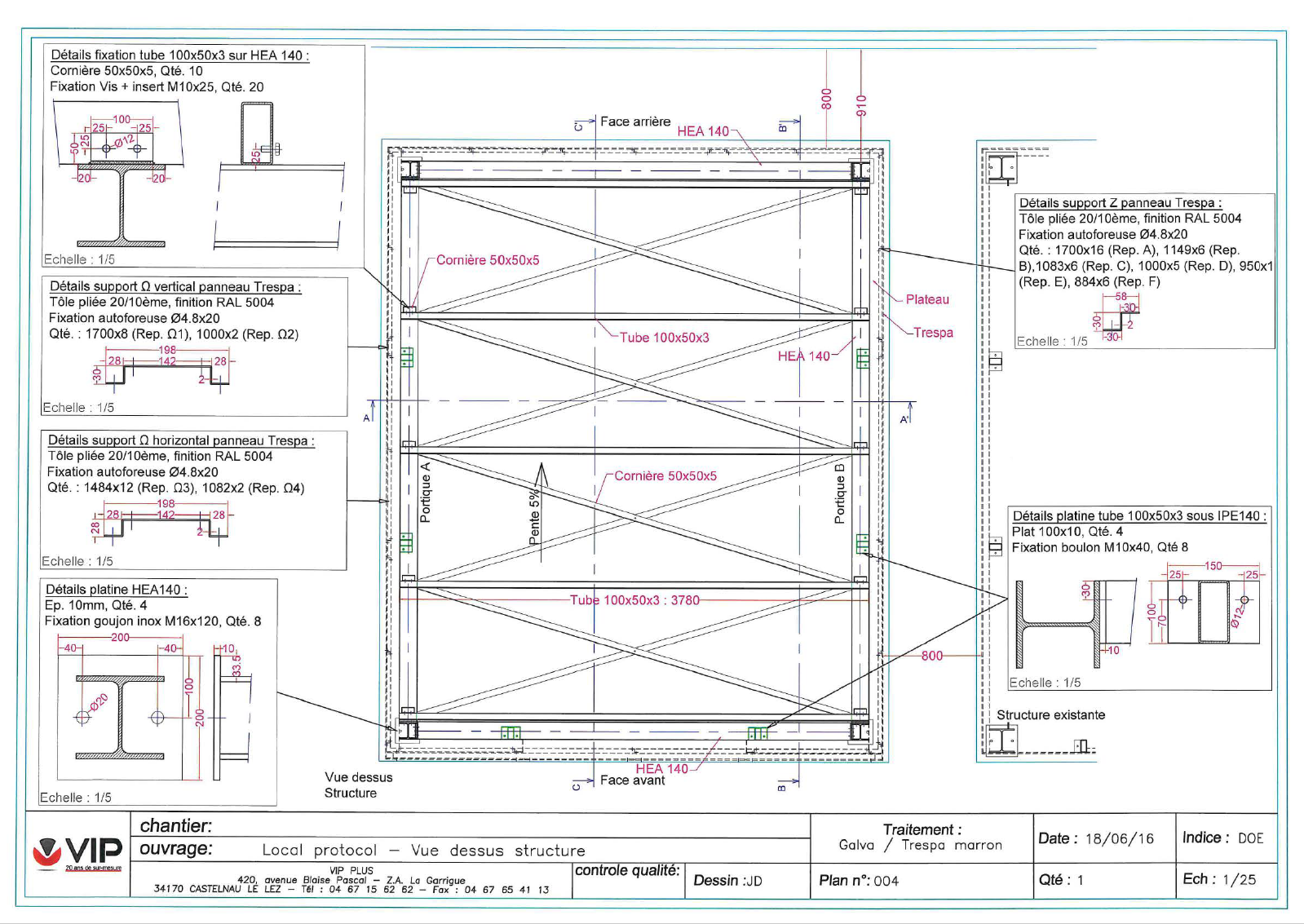Select the 'Qté. : 1484x12 (Rep. Ω3)' quantity line
1304x924 pixels.
coord(175,488)
